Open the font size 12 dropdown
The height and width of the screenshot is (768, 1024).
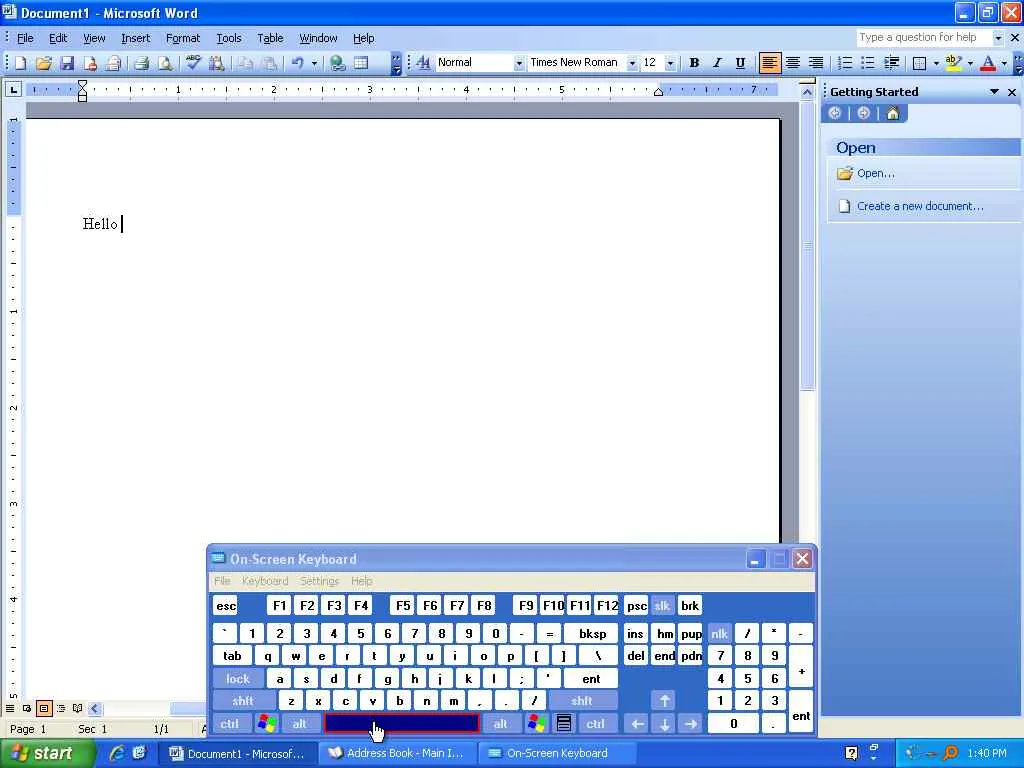click(x=671, y=63)
